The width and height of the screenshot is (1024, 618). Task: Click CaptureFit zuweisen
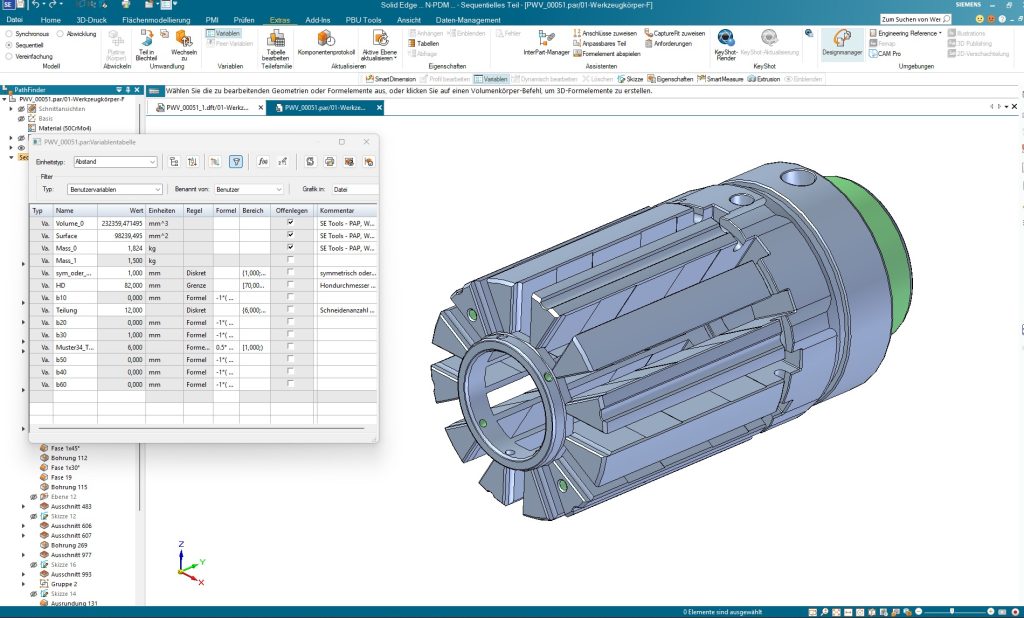tap(675, 33)
